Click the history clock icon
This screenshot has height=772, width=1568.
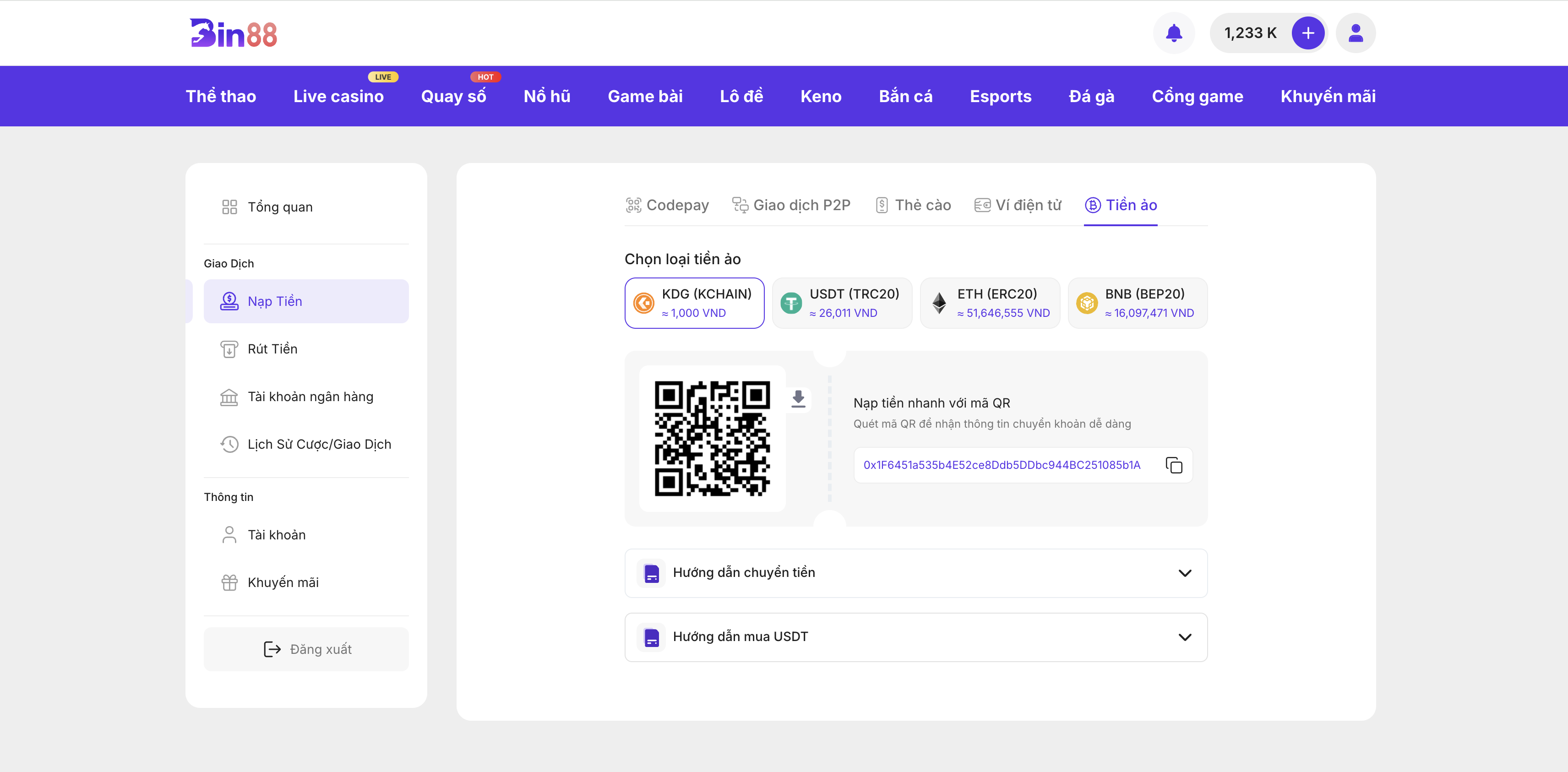[229, 445]
